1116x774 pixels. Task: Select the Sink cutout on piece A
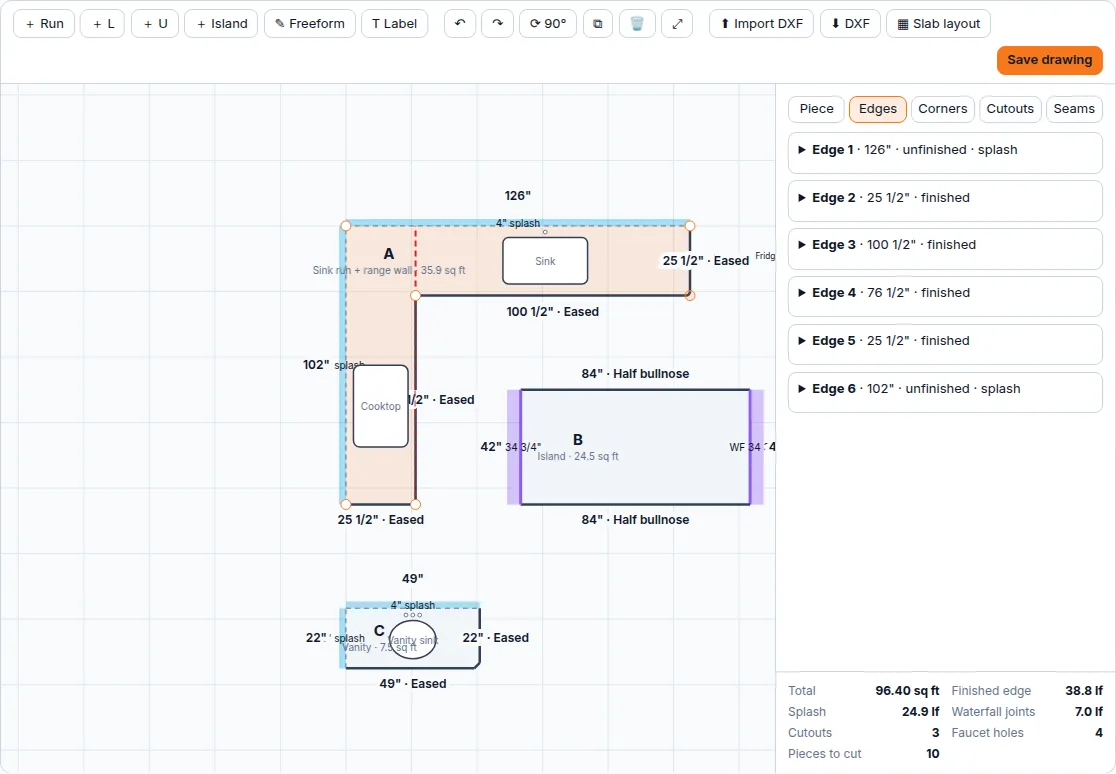pyautogui.click(x=545, y=261)
